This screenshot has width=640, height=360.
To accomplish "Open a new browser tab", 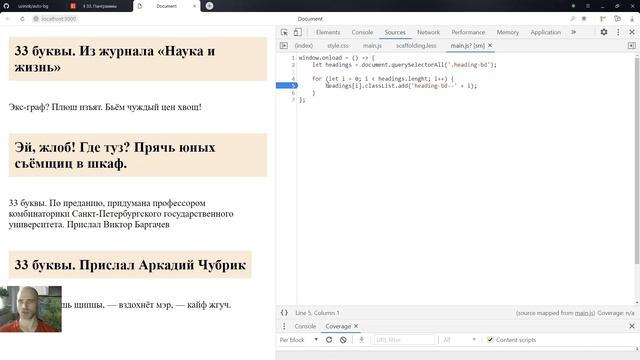I will point(209,6).
